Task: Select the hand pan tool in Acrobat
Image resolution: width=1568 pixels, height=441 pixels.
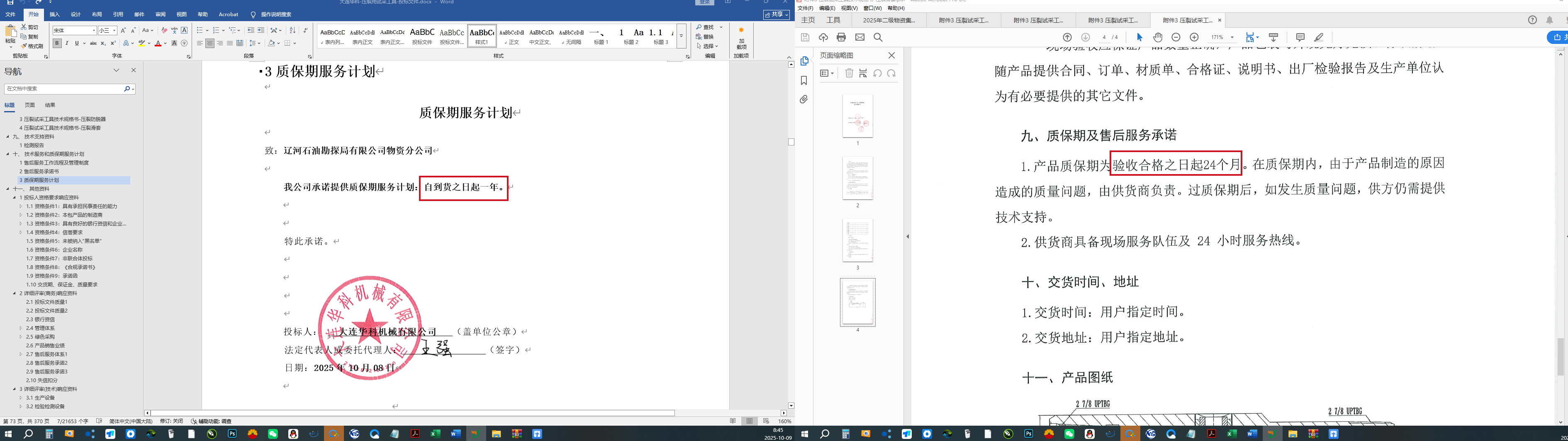Action: (1158, 37)
